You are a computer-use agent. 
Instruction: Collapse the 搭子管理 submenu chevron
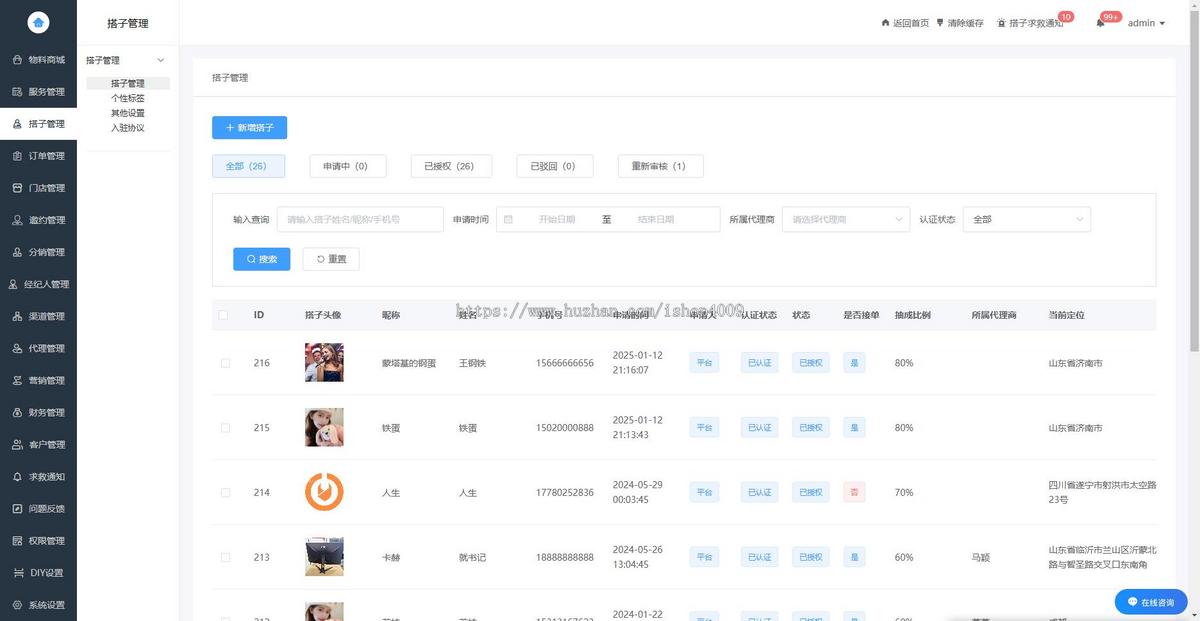161,61
